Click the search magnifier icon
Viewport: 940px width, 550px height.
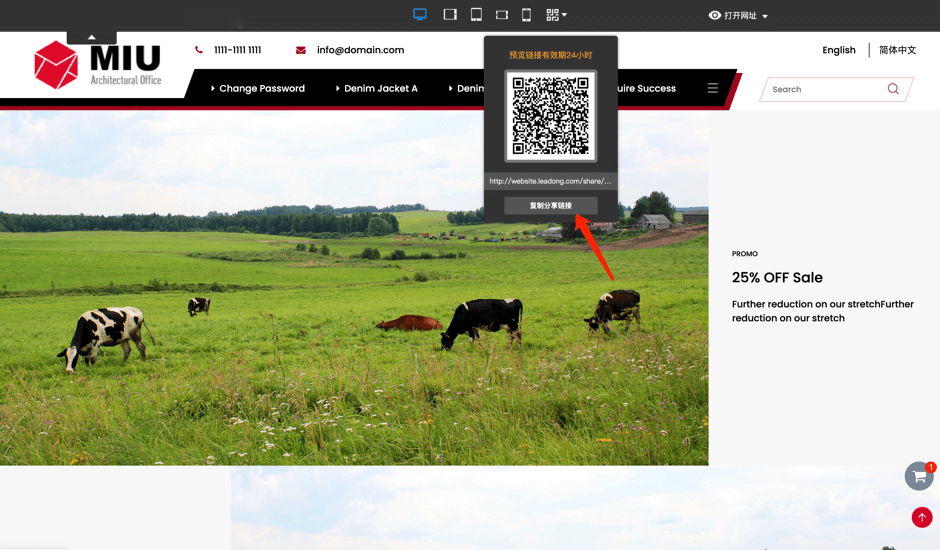pos(893,89)
